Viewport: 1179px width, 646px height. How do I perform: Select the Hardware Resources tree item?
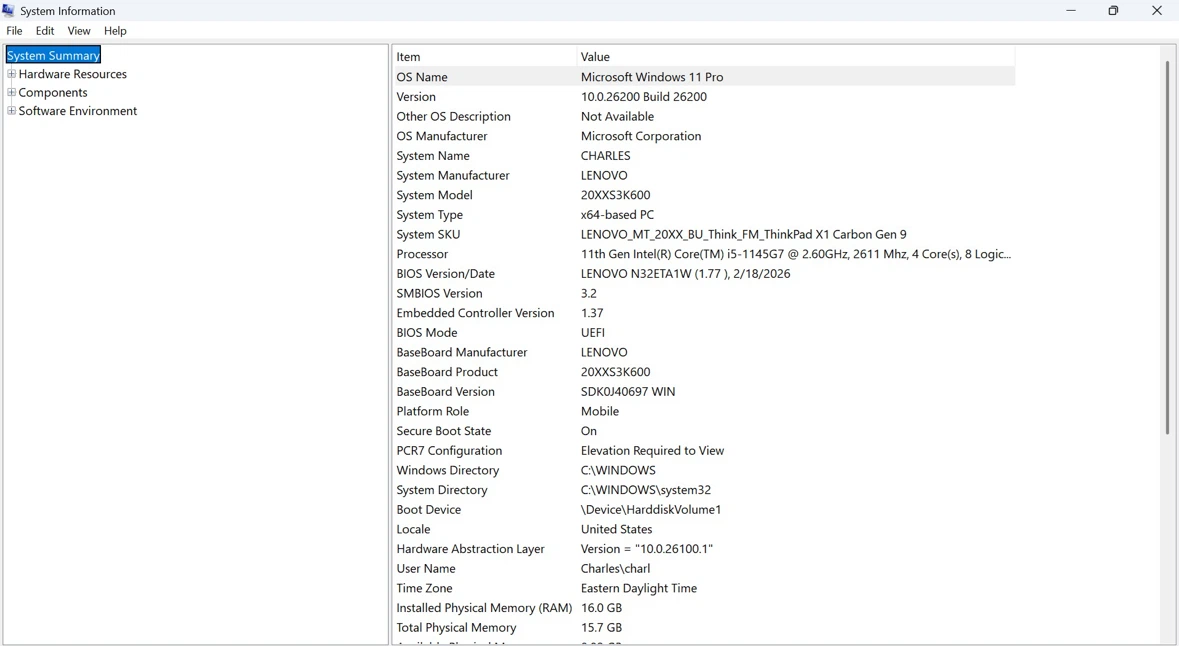pyautogui.click(x=73, y=74)
